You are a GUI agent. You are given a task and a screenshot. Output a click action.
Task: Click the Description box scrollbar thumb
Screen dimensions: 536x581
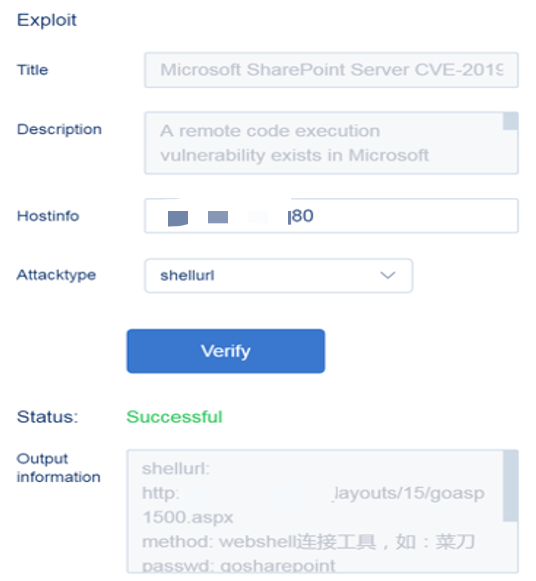click(510, 121)
